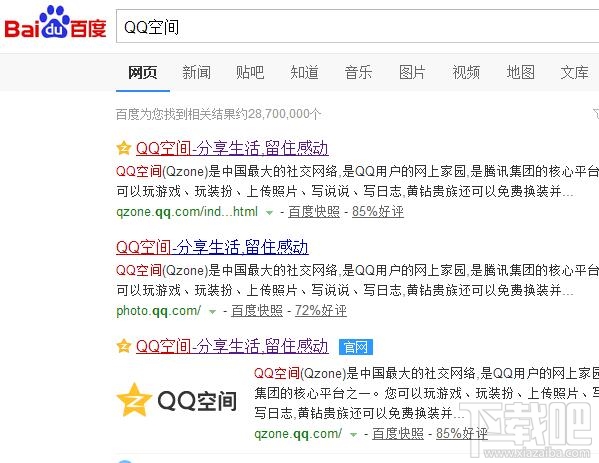Image resolution: width=599 pixels, height=463 pixels.
Task: Open the 视频 tab
Action: [466, 72]
